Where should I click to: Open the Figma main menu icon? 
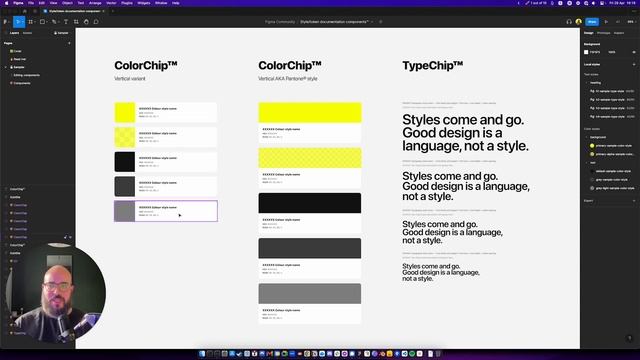[6, 22]
